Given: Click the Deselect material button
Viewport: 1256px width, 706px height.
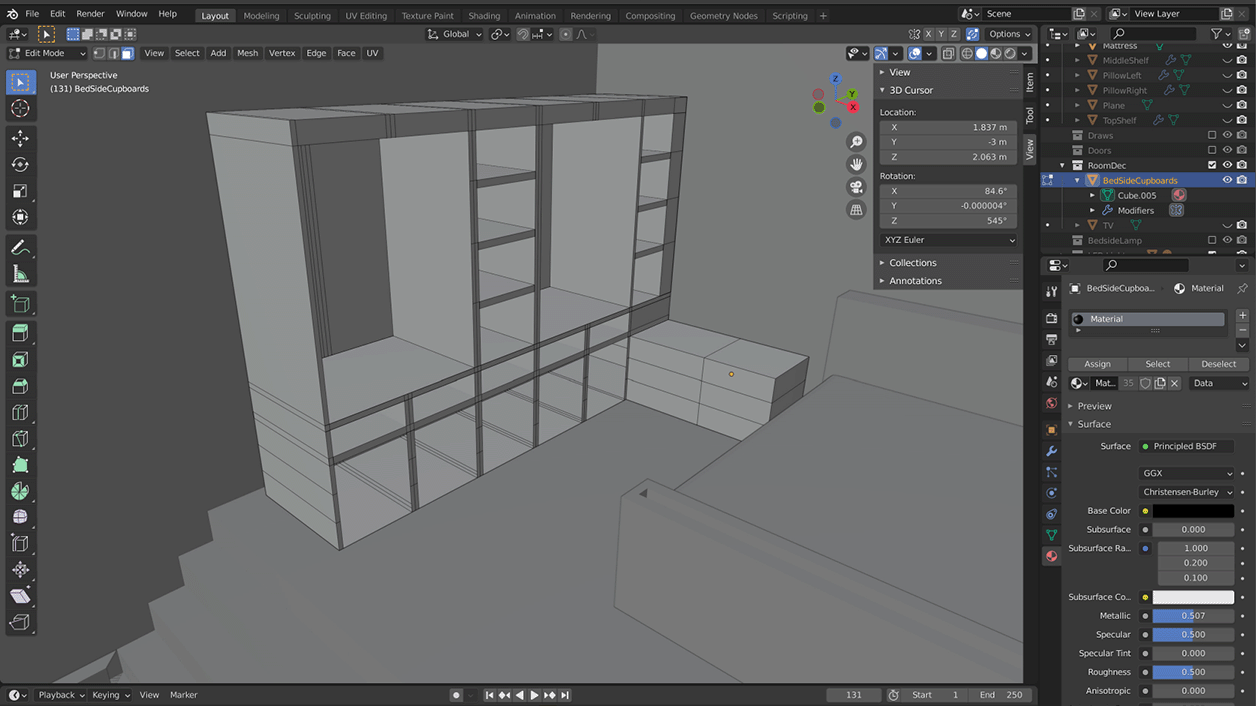Looking at the screenshot, I should 1218,364.
